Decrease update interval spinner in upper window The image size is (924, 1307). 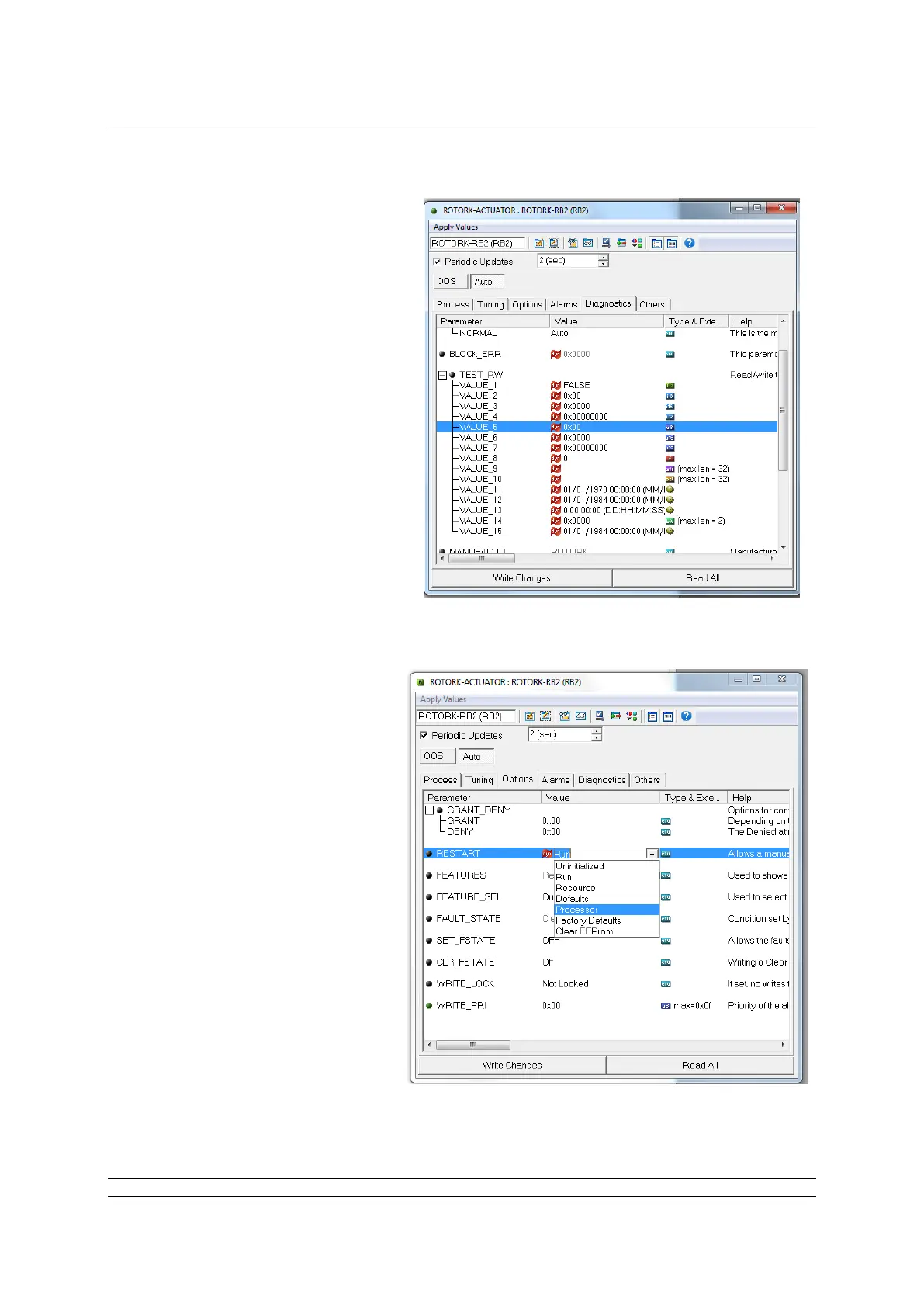tap(604, 265)
